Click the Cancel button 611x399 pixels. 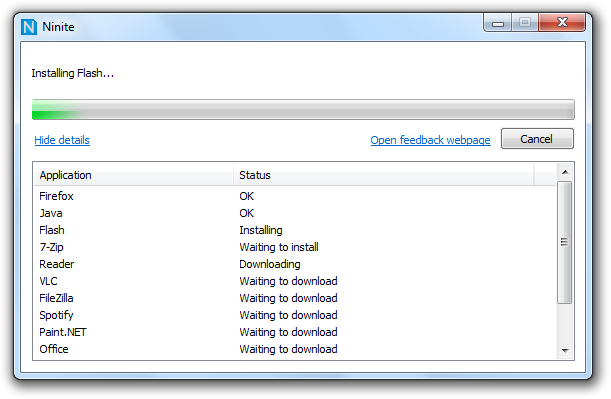(x=537, y=139)
